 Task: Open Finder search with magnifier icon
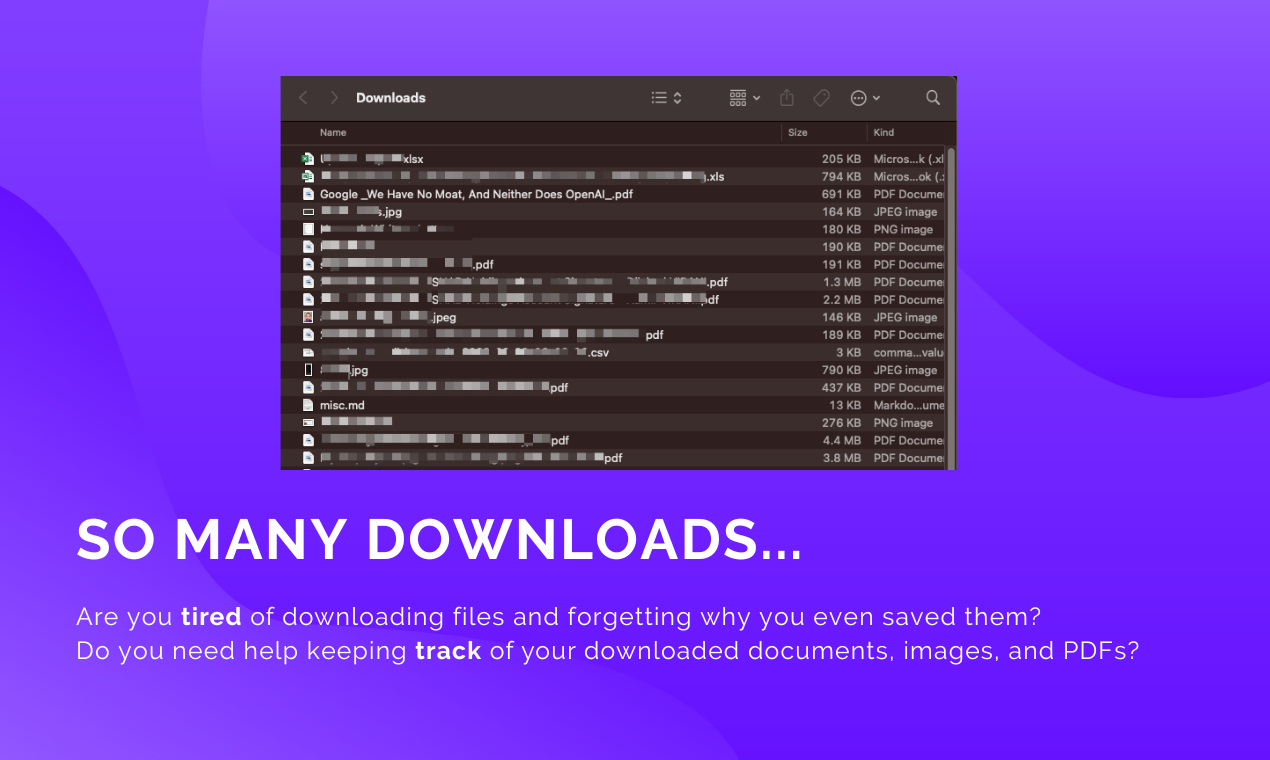(933, 98)
